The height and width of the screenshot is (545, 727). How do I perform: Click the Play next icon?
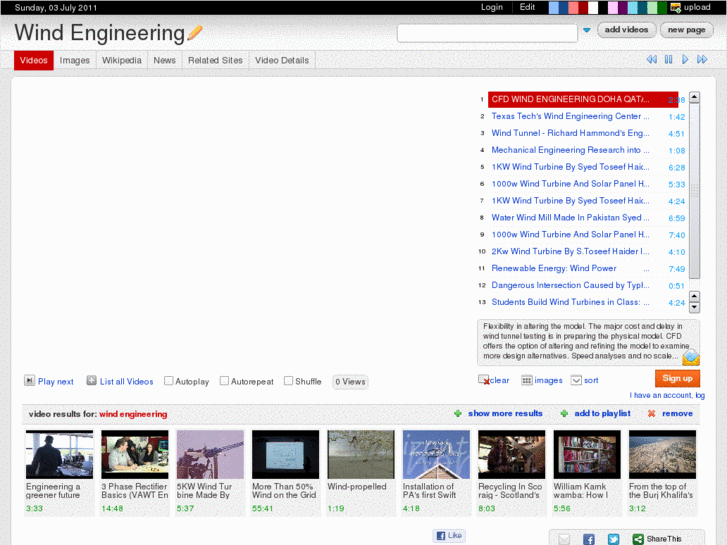click(x=29, y=381)
